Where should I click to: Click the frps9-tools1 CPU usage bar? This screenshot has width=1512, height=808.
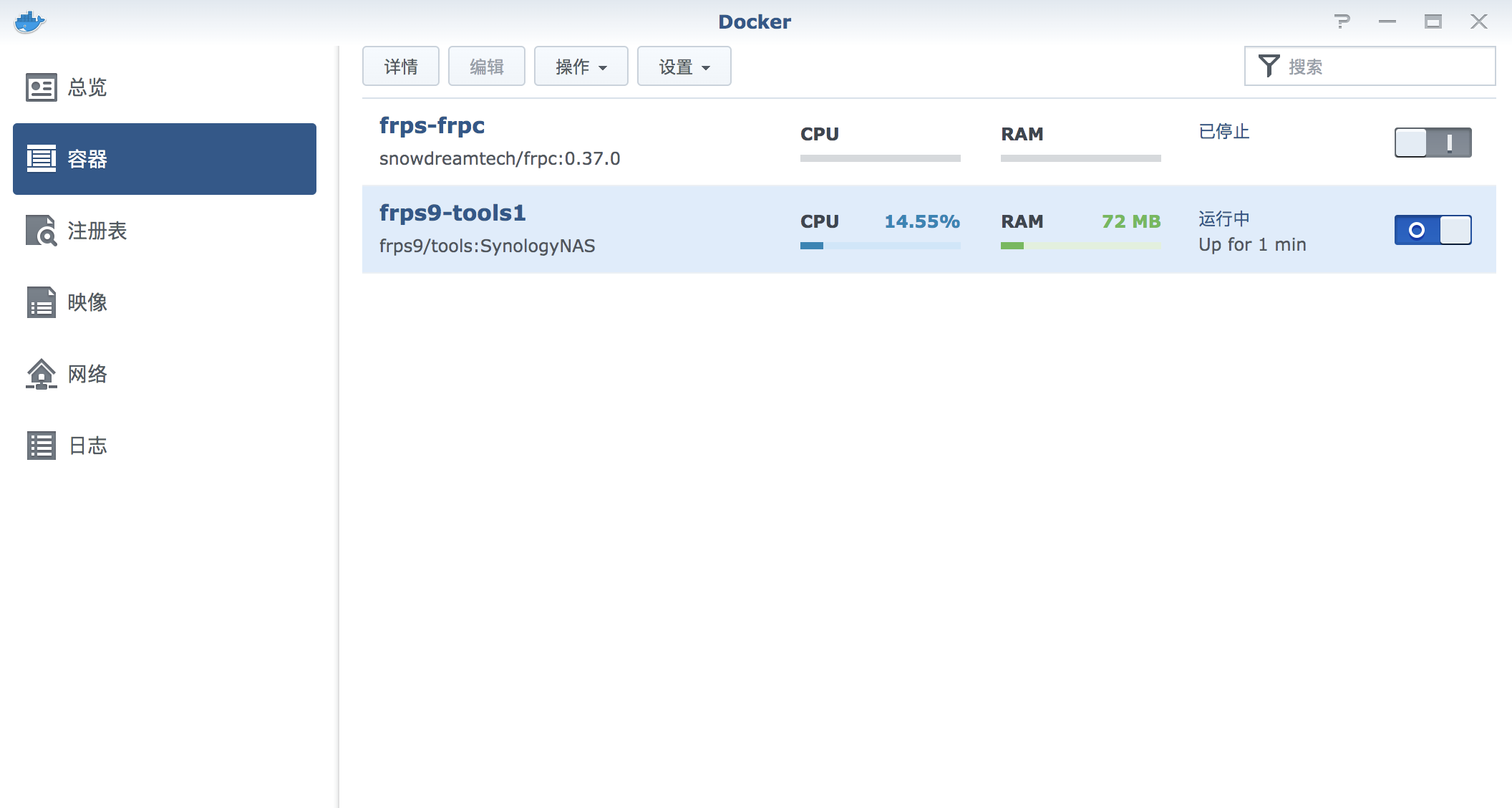[881, 246]
